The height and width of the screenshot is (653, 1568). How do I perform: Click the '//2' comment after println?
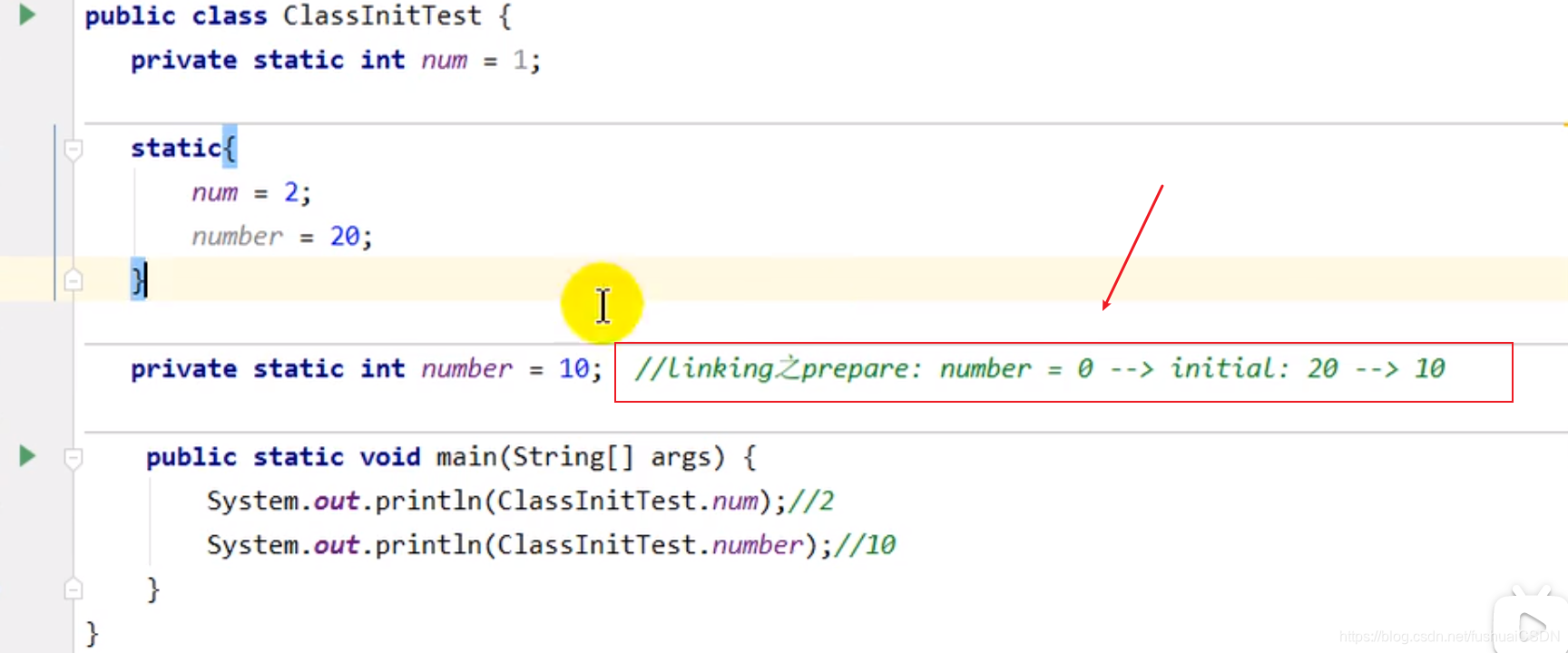811,501
